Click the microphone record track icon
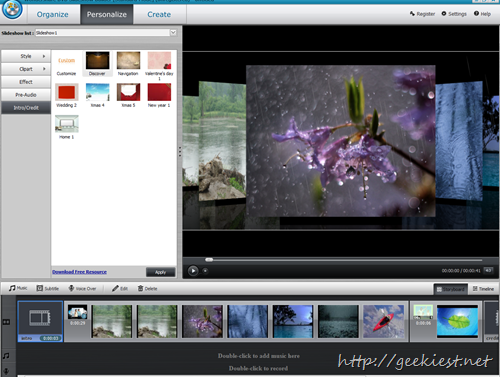The width and height of the screenshot is (500, 377). point(6,371)
